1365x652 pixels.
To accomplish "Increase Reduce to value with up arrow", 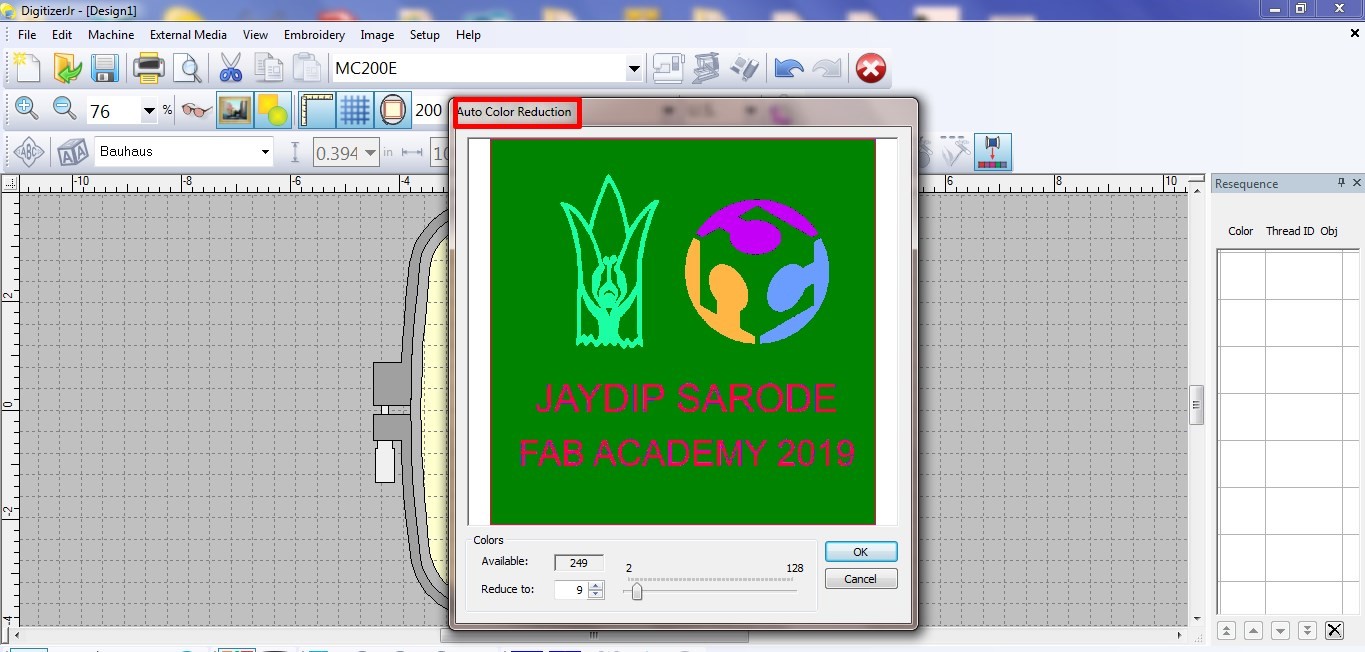I will coord(596,585).
